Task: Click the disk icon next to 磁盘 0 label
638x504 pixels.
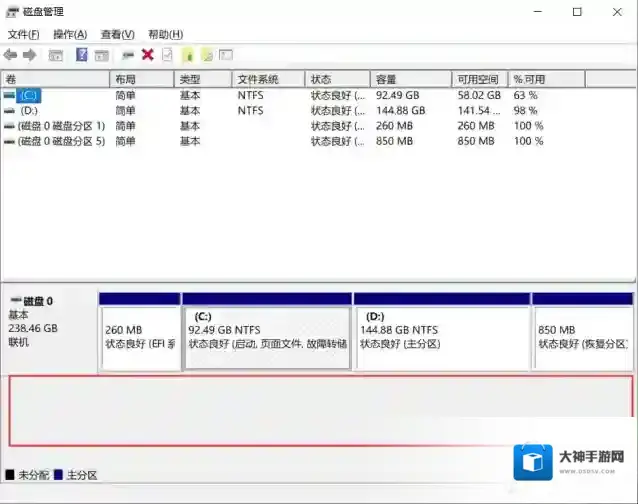Action: click(16, 301)
